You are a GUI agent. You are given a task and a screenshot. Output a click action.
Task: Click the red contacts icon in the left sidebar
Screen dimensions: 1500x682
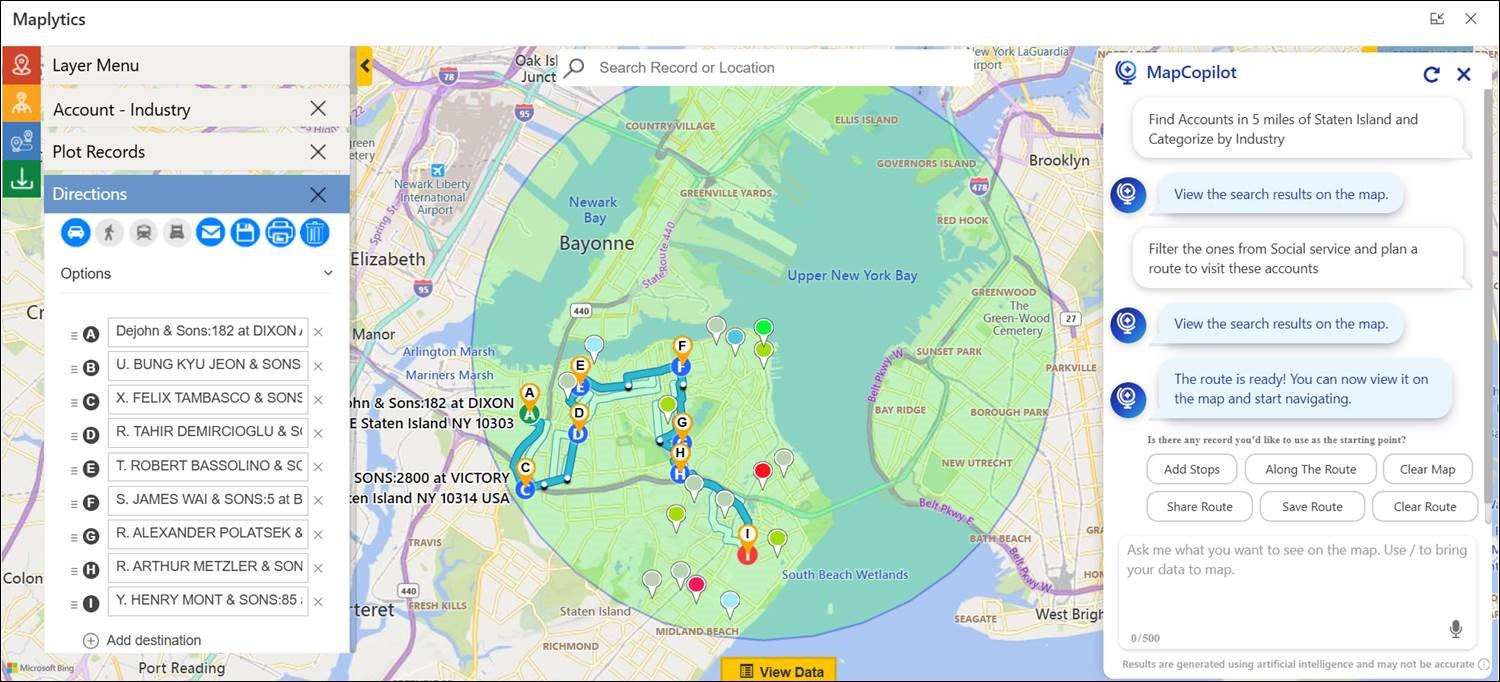click(21, 64)
